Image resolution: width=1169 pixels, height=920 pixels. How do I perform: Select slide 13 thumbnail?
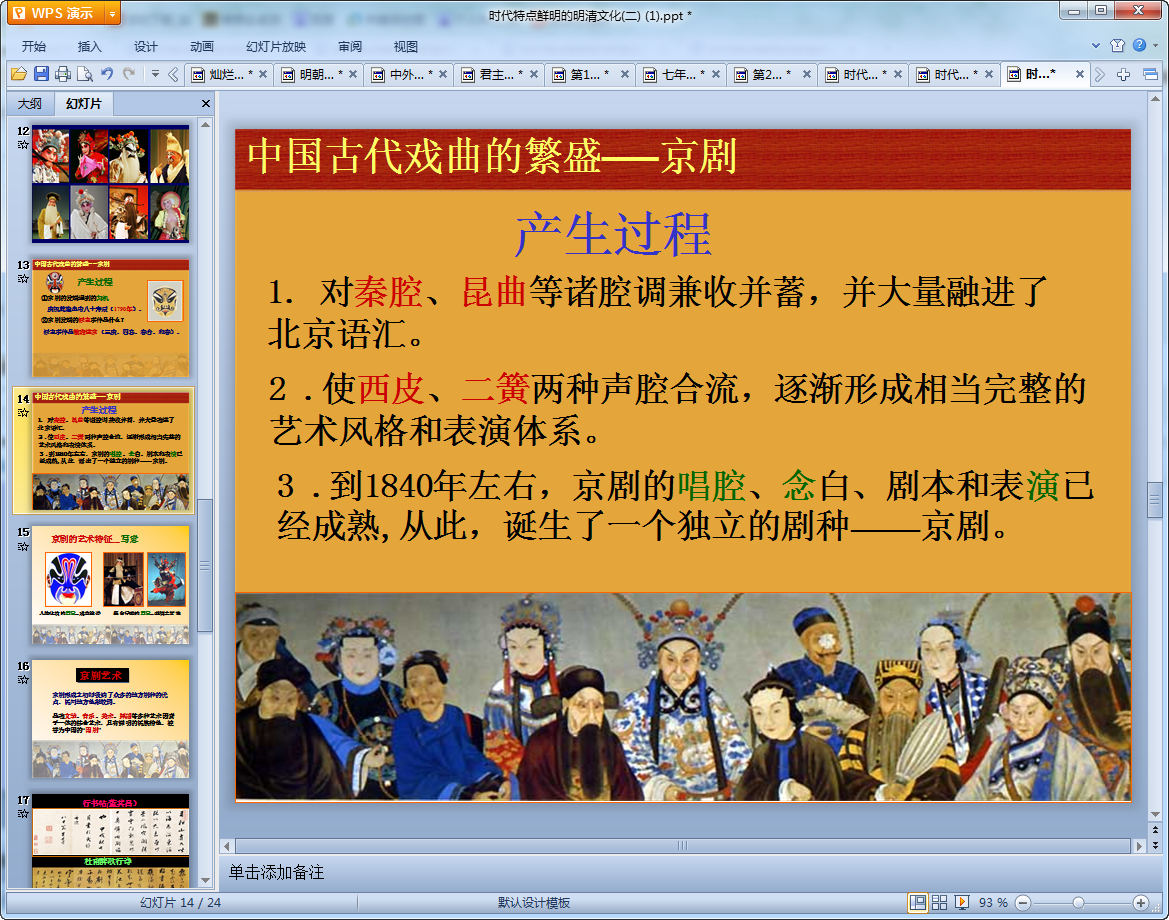tap(110, 318)
